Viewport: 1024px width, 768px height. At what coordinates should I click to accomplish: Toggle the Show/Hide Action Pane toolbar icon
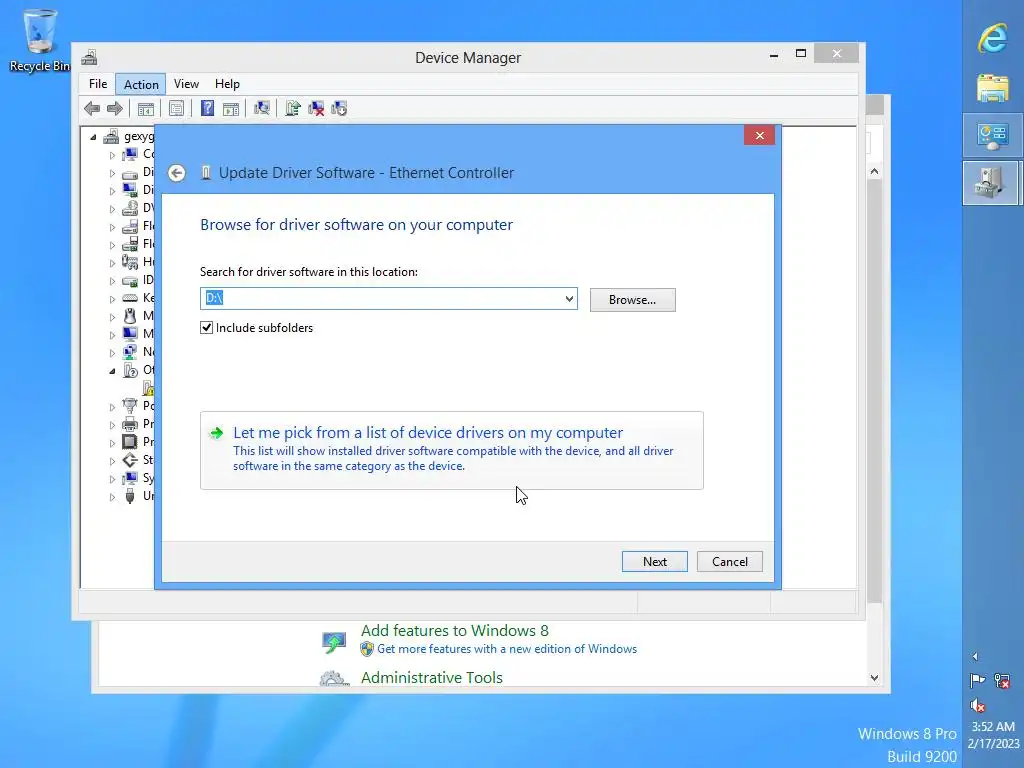click(x=231, y=108)
